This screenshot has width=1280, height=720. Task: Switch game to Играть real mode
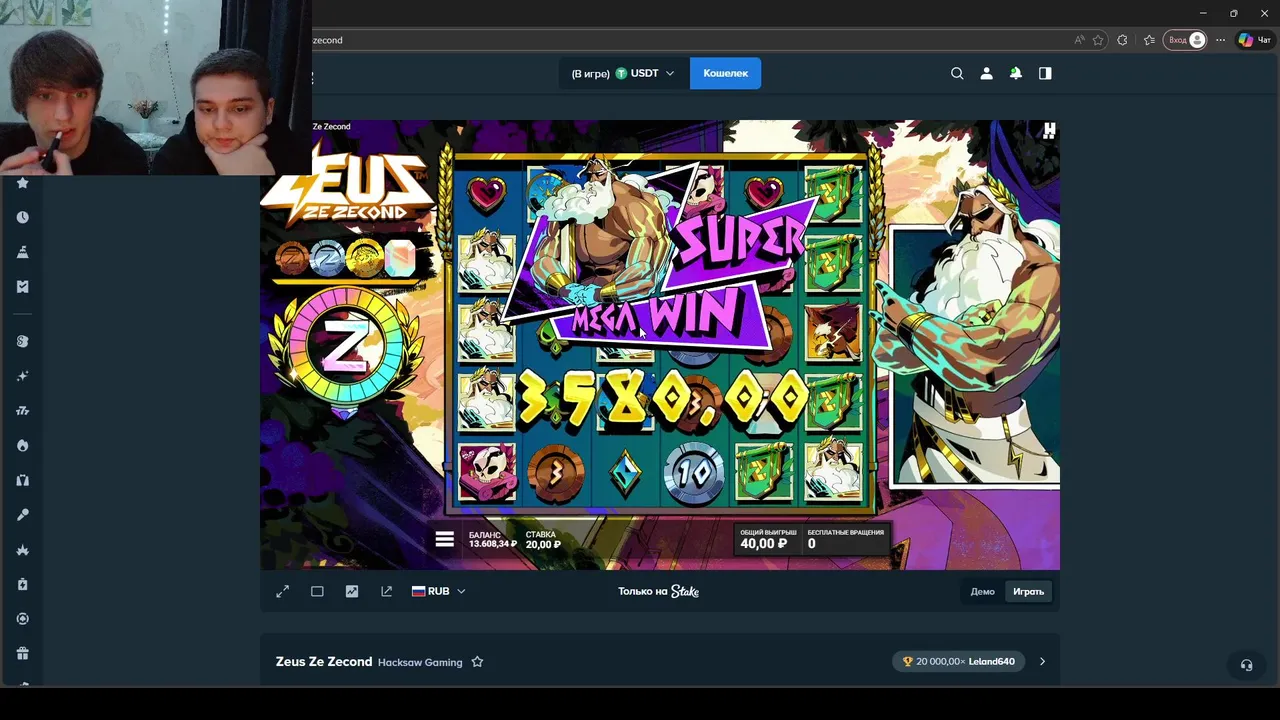click(1028, 592)
